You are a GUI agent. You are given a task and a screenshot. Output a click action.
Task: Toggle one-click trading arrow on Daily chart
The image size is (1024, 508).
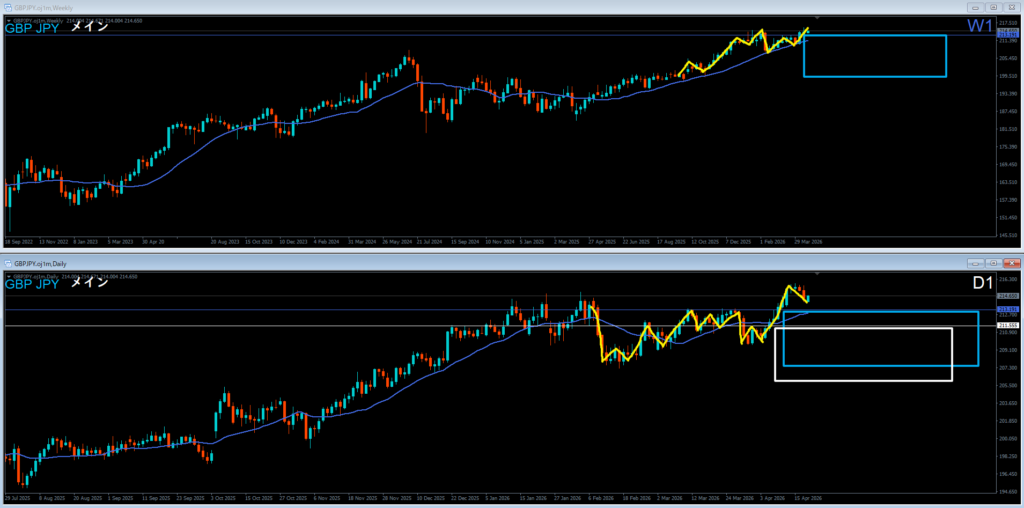[x=9, y=275]
